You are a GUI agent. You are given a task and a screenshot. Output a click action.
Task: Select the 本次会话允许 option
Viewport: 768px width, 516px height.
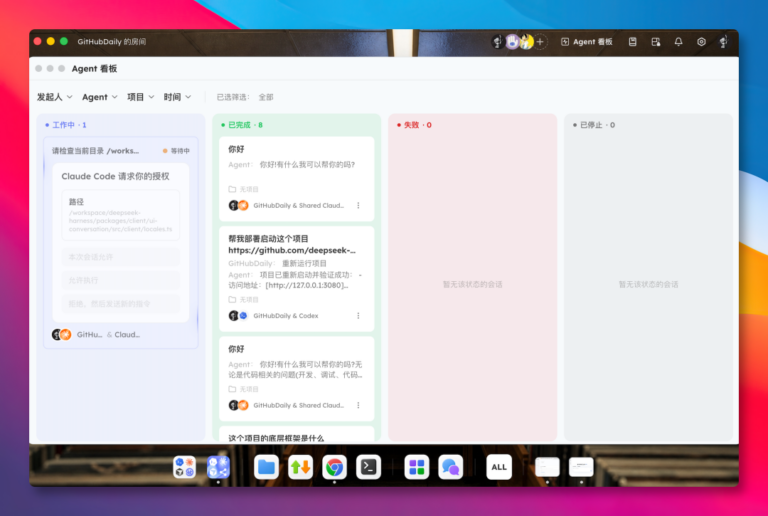120,257
